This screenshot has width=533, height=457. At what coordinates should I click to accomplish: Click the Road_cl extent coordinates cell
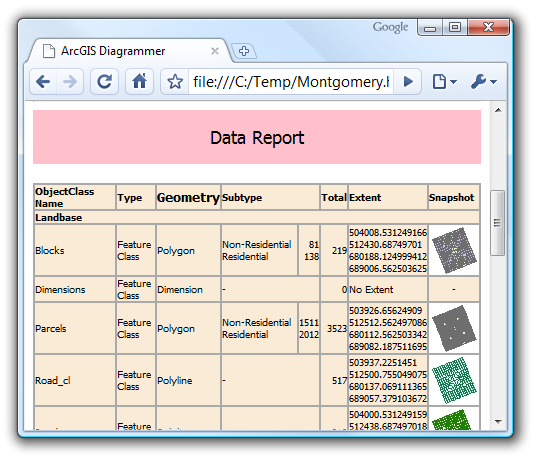[x=388, y=380]
